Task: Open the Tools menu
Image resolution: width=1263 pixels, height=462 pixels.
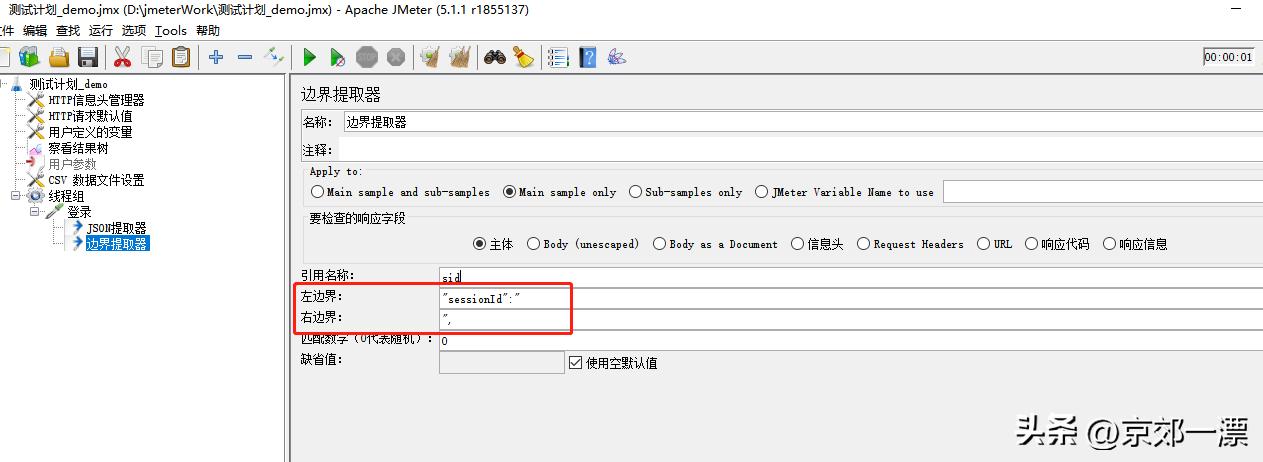Action: coord(171,31)
